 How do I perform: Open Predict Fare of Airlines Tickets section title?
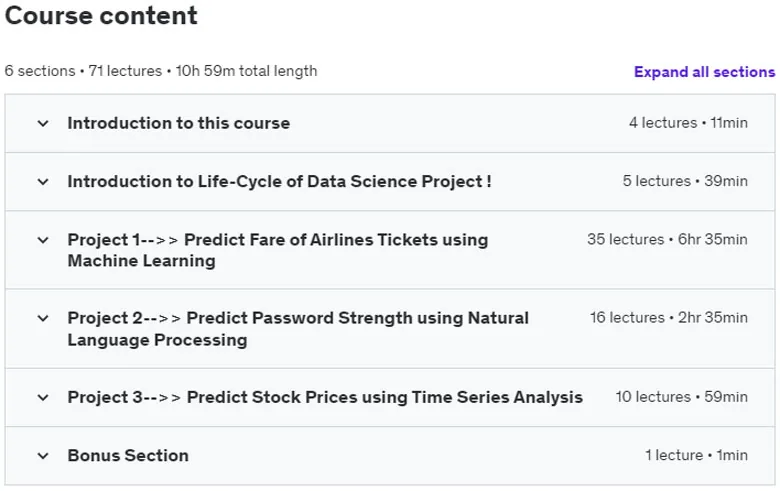278,250
